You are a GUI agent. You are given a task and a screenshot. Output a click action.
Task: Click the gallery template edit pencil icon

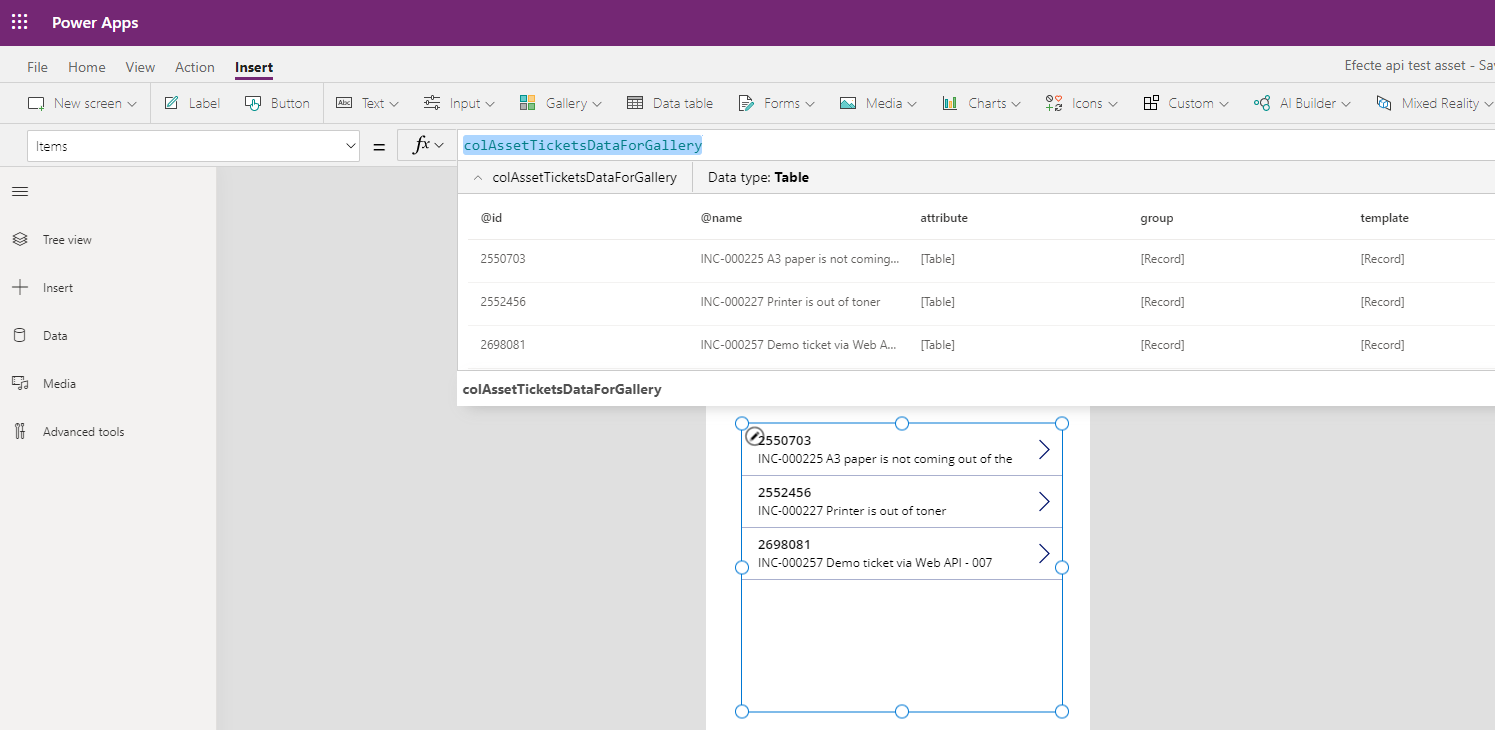click(x=756, y=436)
